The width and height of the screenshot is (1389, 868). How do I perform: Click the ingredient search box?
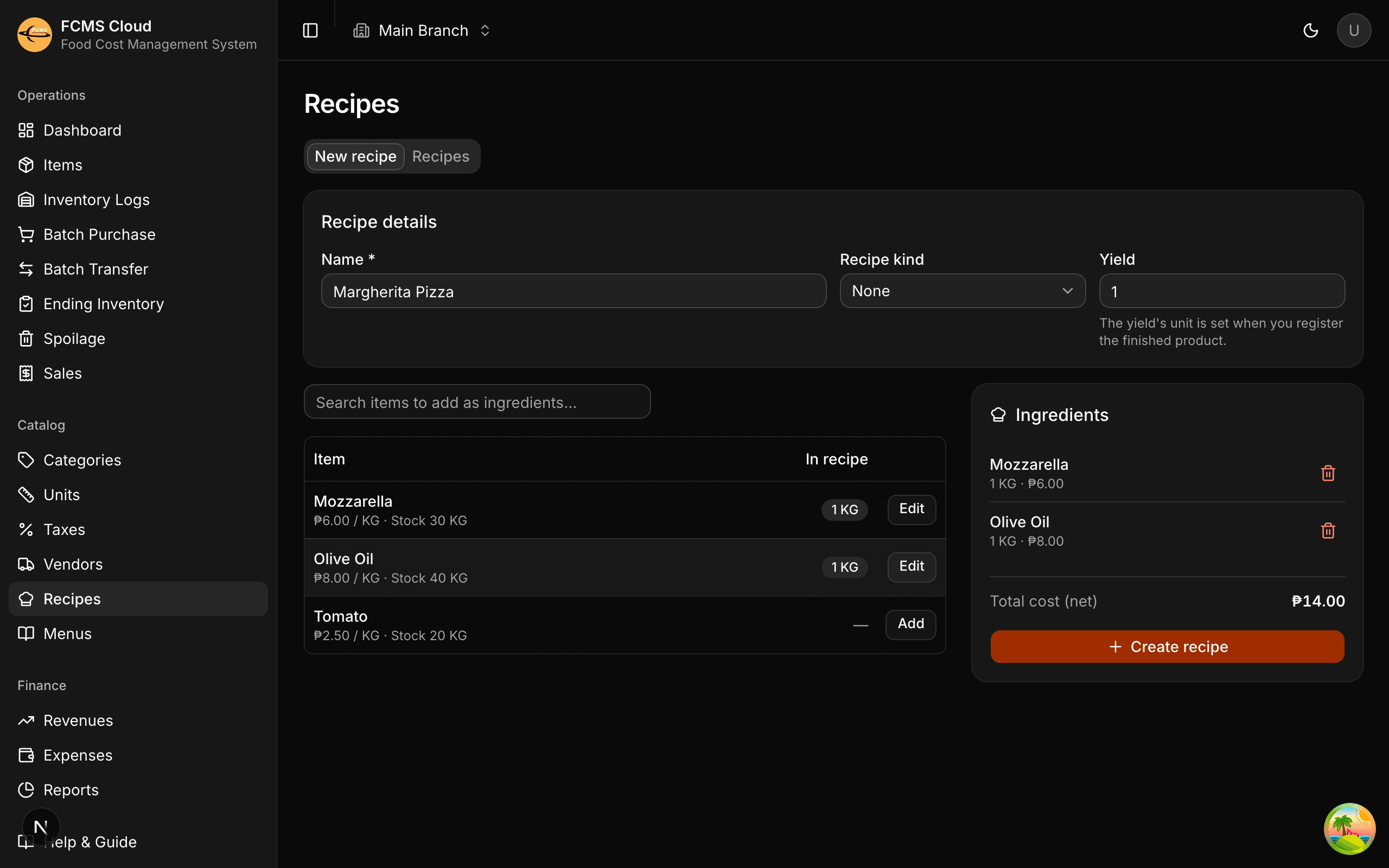tap(477, 402)
